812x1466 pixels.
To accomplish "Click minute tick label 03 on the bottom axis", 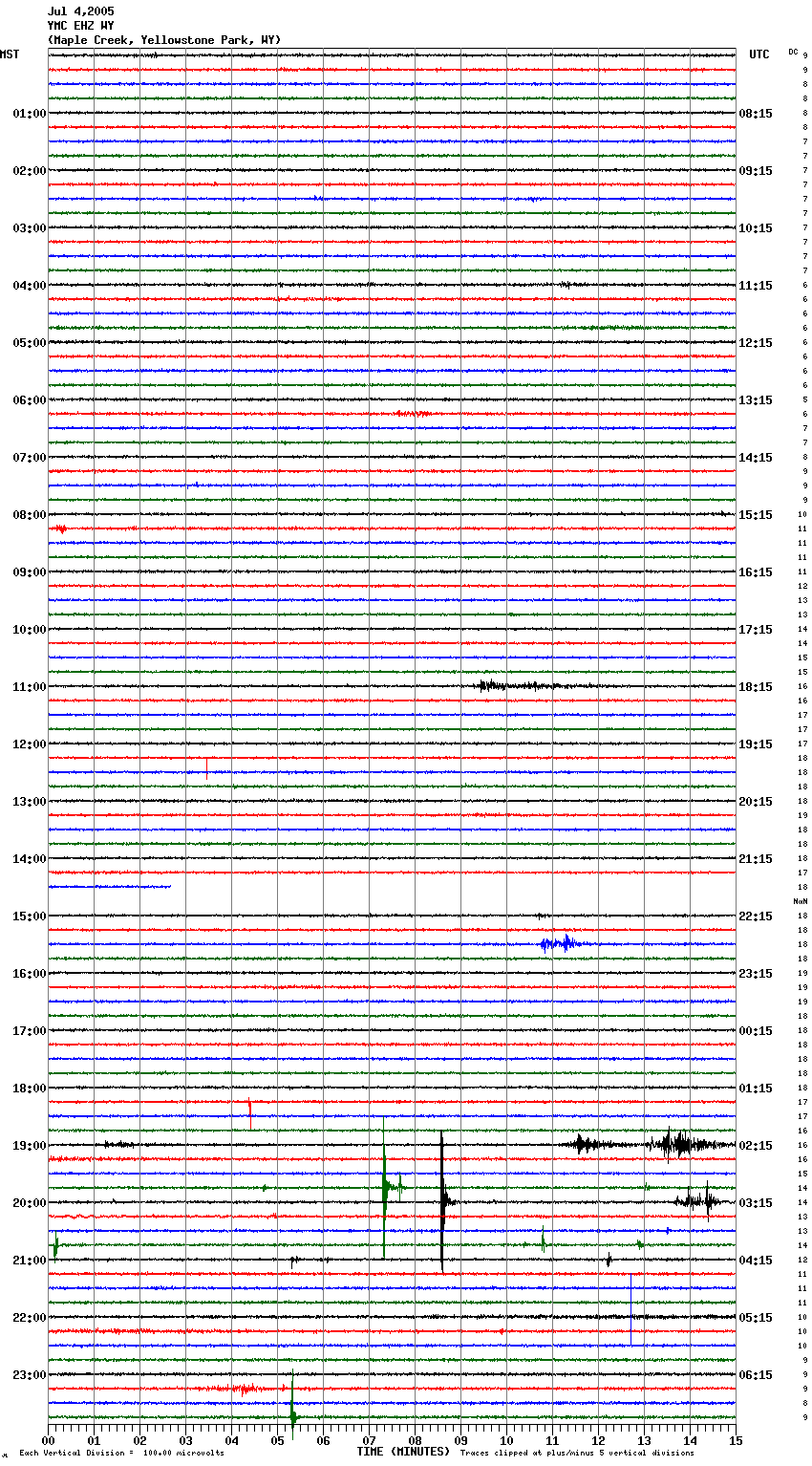I will [x=185, y=1440].
